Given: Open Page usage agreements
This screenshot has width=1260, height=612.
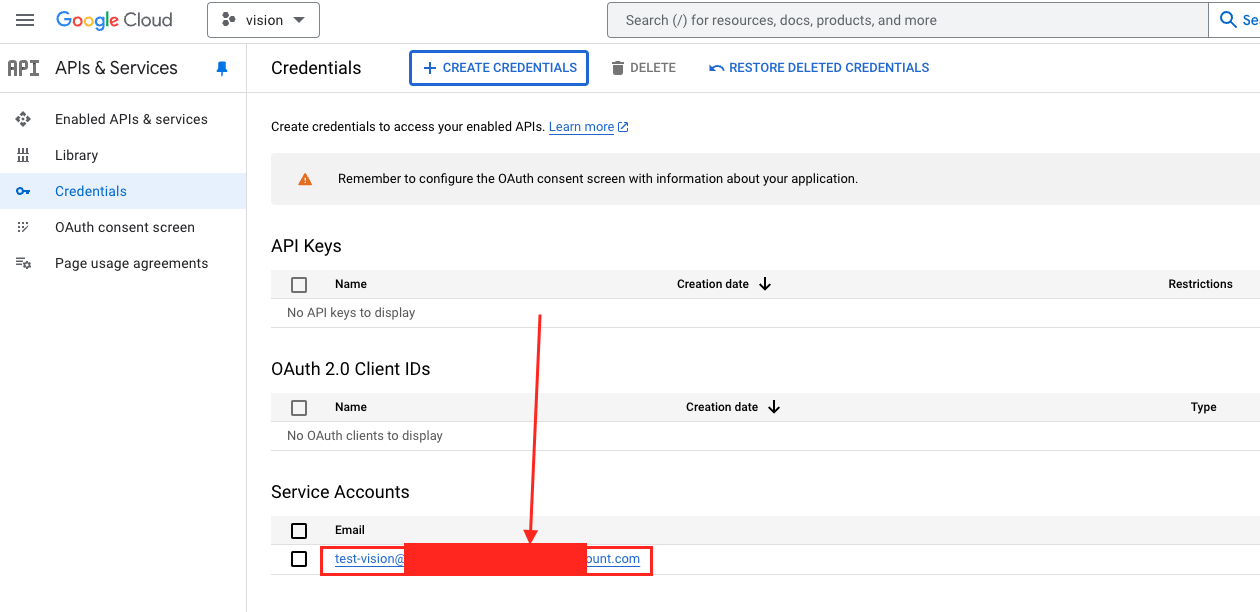Looking at the screenshot, I should point(131,263).
